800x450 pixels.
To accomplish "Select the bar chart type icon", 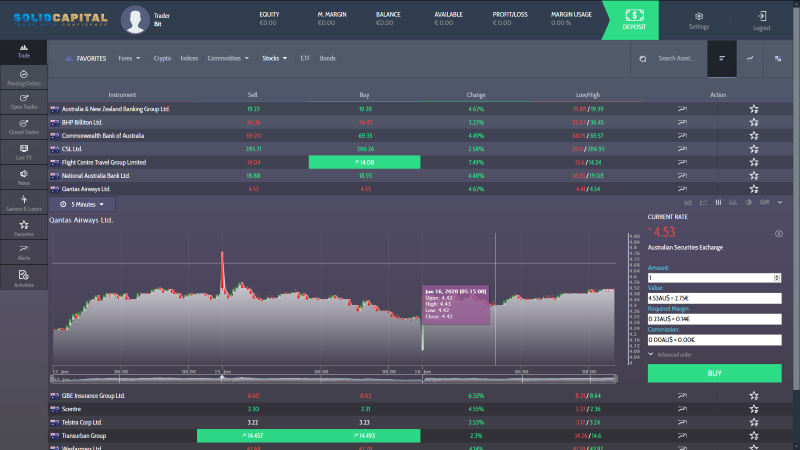I will pyautogui.click(x=733, y=203).
